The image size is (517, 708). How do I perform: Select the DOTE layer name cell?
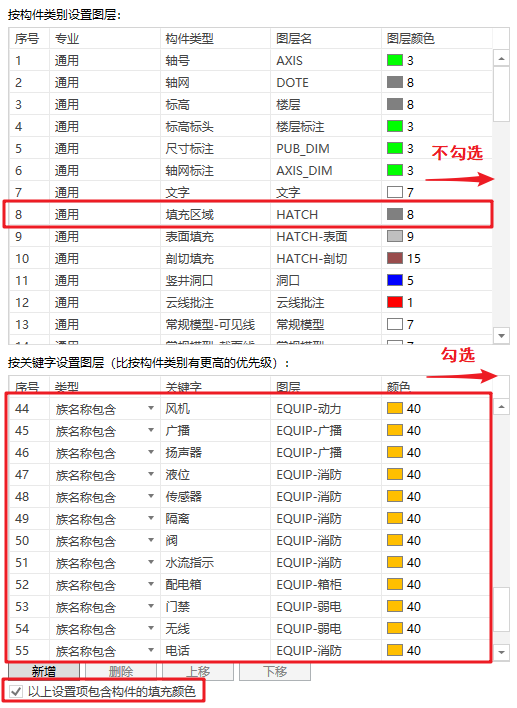(326, 83)
